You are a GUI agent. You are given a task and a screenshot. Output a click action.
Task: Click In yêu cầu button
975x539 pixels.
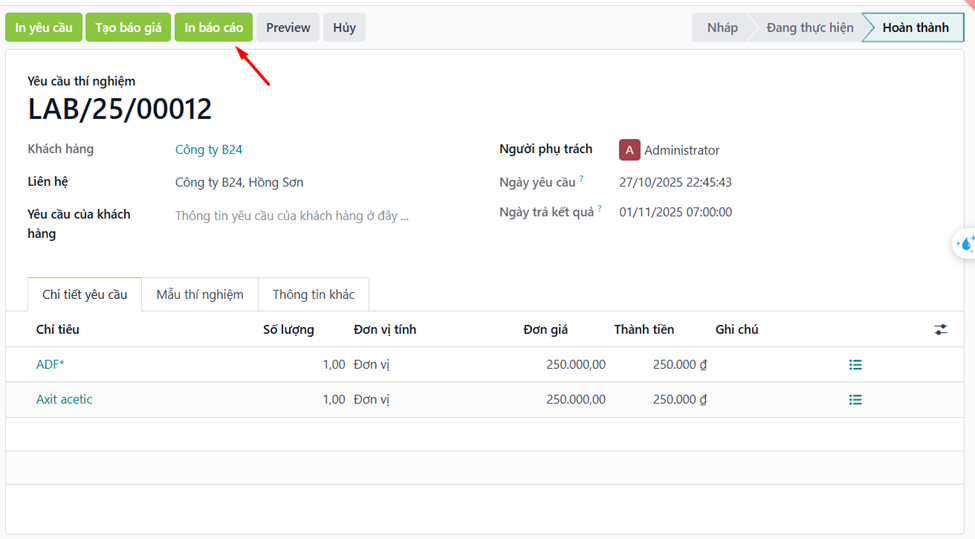pyautogui.click(x=43, y=28)
